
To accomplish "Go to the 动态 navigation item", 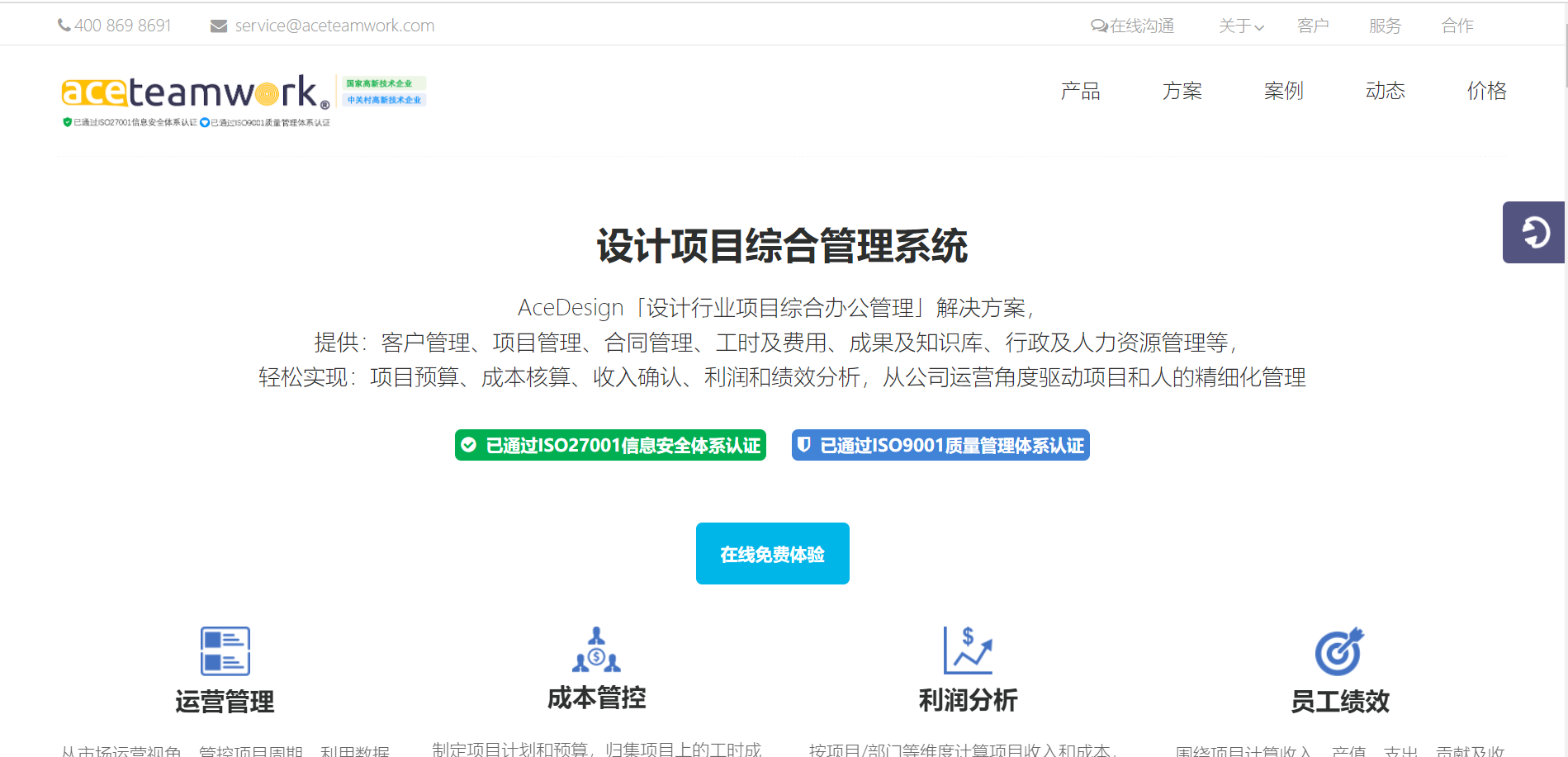I will [1386, 91].
